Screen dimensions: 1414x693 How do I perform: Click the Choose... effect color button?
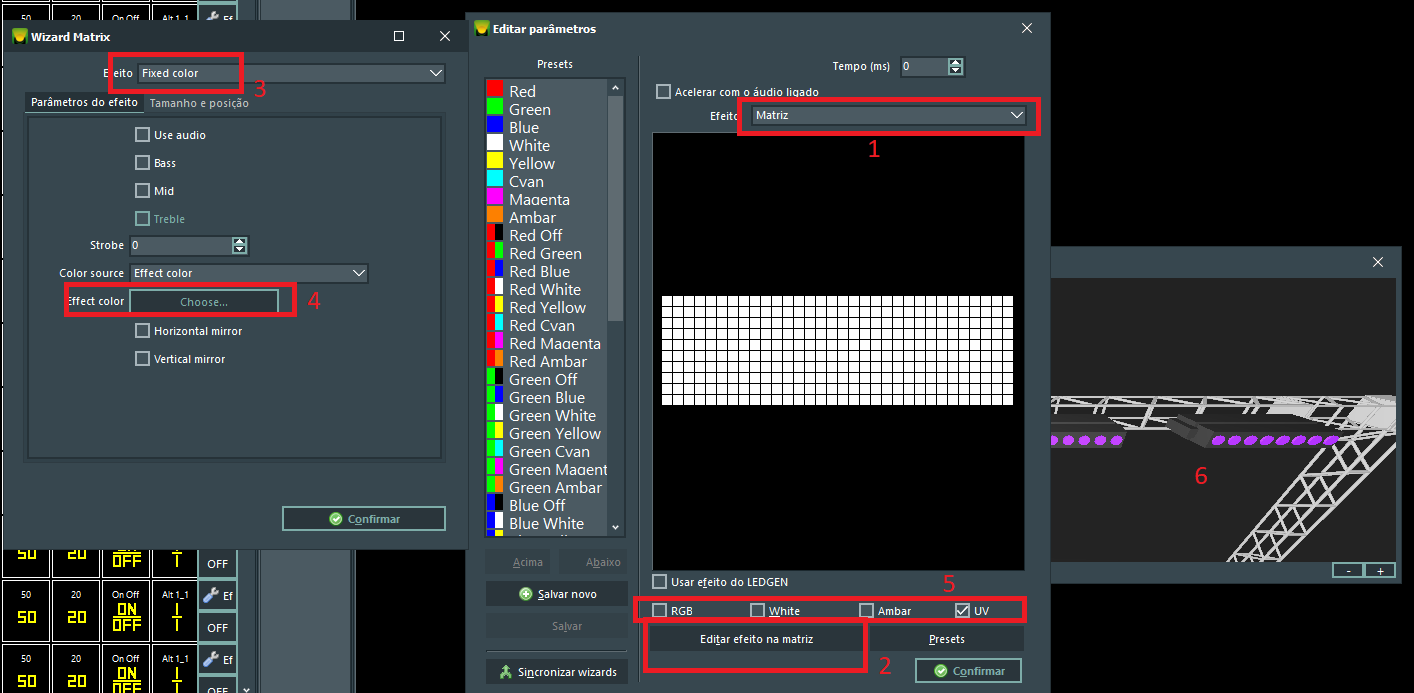click(x=204, y=301)
